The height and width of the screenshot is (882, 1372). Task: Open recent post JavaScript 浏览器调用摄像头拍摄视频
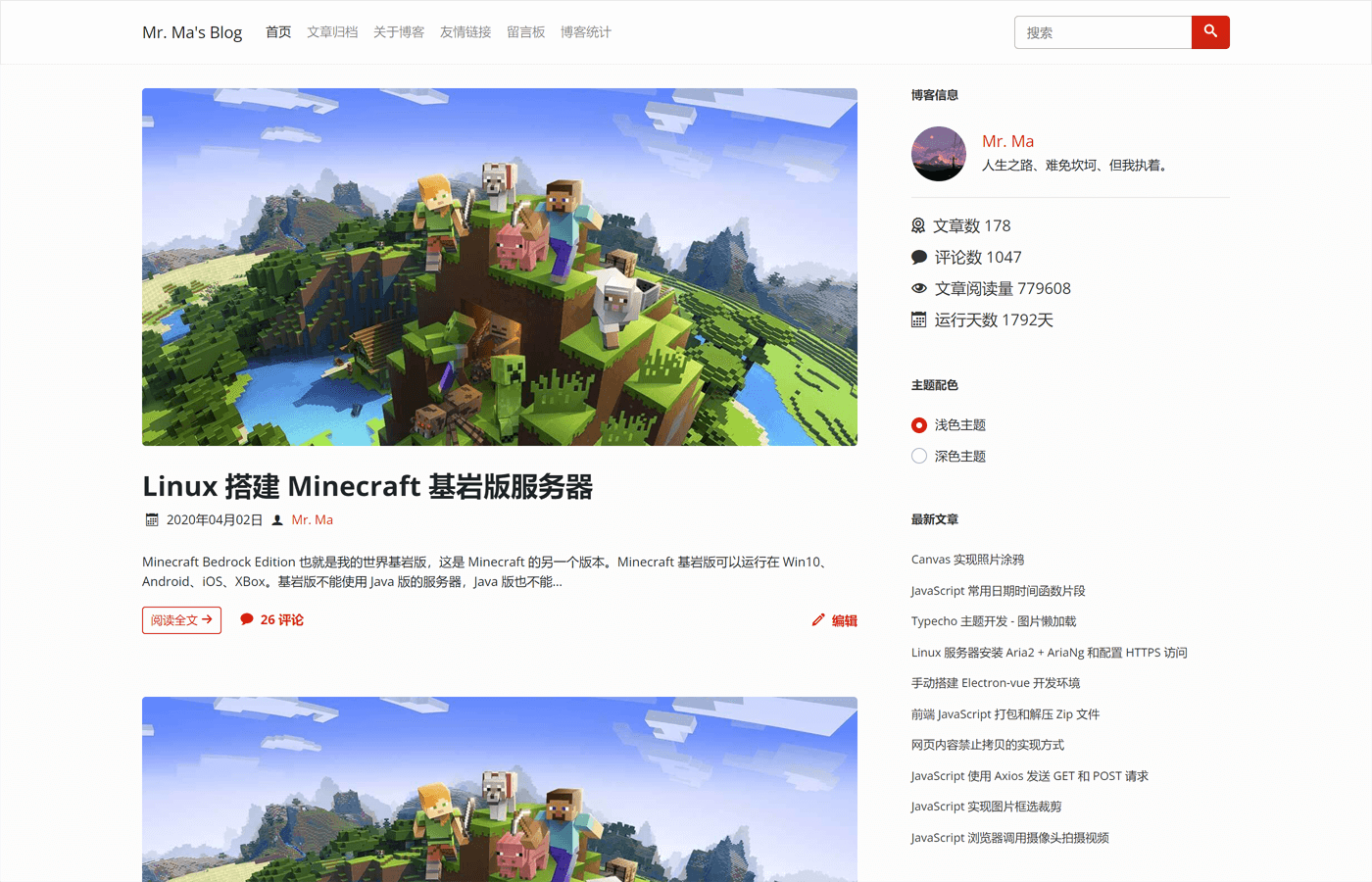click(x=1010, y=838)
